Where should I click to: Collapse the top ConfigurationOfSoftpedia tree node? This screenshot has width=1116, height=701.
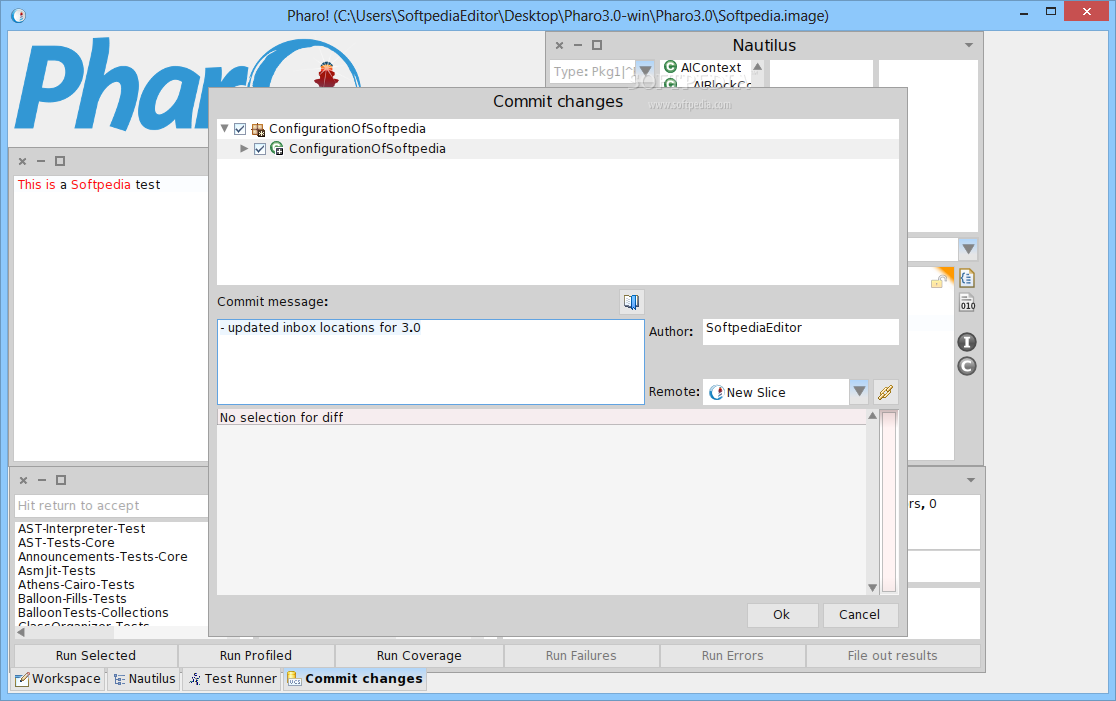pos(224,129)
